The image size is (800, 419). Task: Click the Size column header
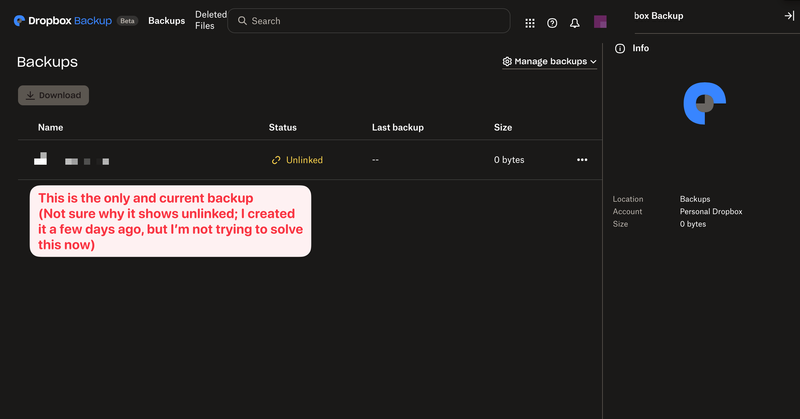tap(503, 128)
